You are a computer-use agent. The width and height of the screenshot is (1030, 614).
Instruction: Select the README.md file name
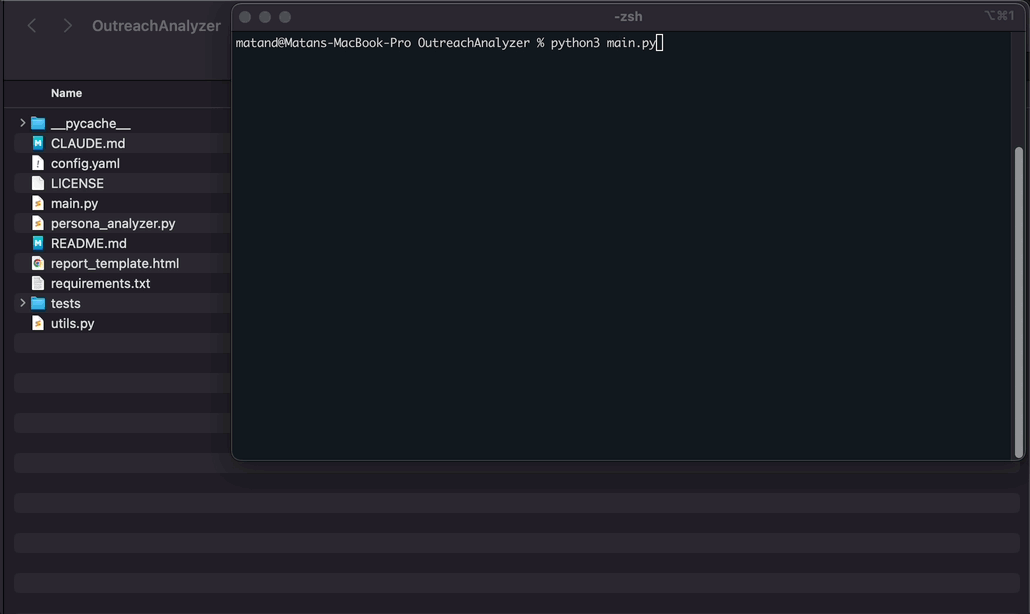89,243
